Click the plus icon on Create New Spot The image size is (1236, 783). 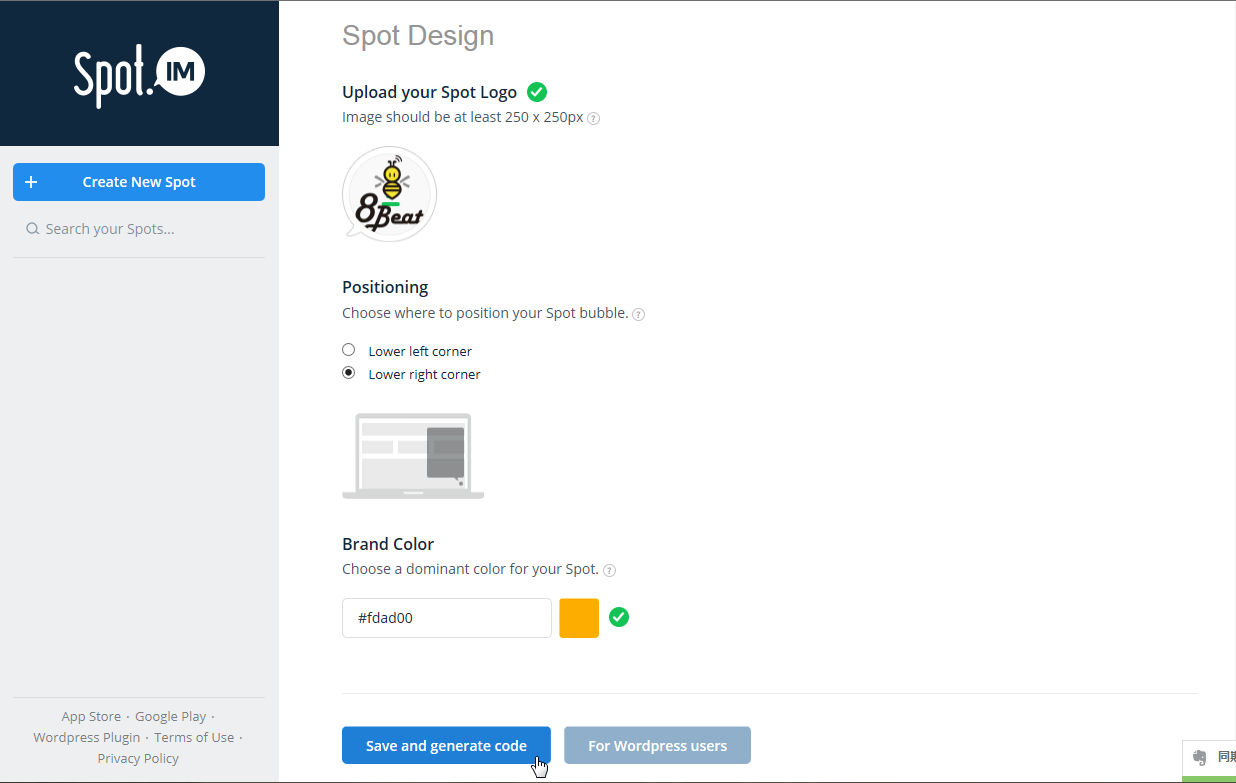coord(31,182)
